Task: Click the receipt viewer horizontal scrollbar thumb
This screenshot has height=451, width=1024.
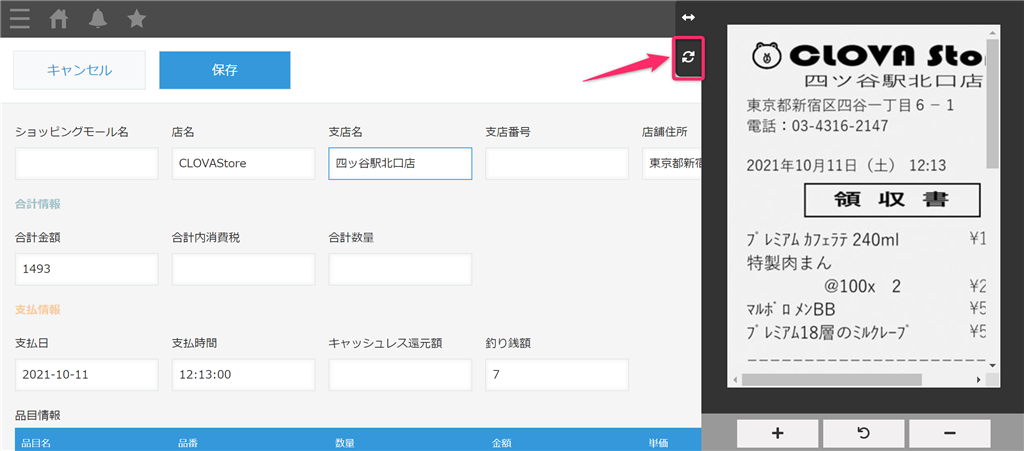Action: [831, 379]
